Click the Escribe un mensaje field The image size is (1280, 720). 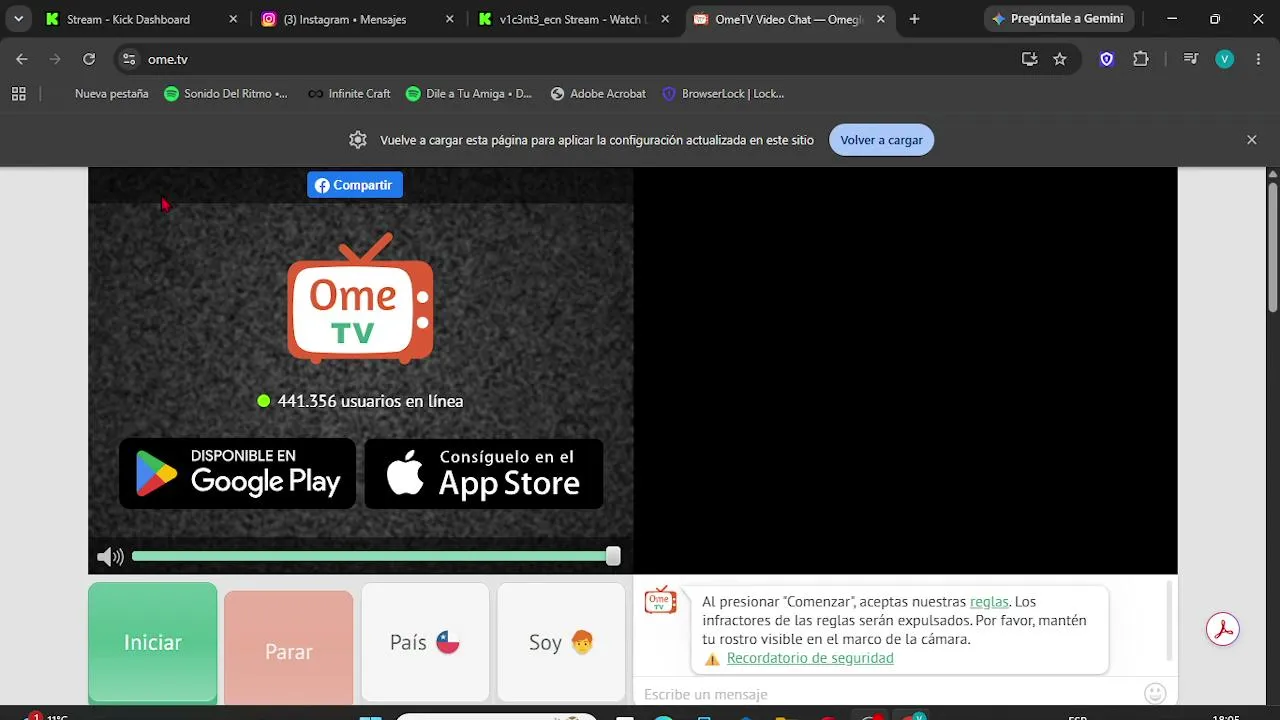point(890,694)
